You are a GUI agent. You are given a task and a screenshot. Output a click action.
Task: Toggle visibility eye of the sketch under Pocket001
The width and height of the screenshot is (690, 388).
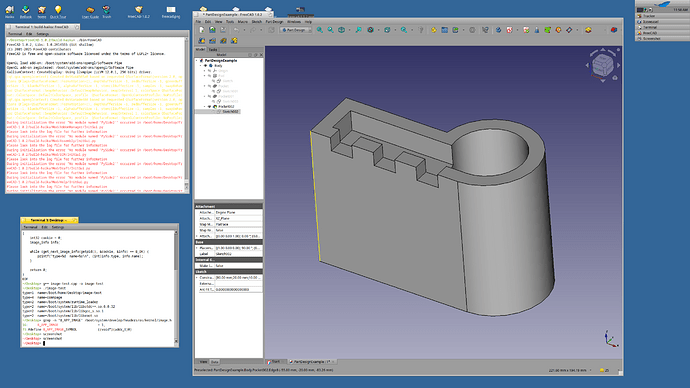pyautogui.click(x=214, y=101)
